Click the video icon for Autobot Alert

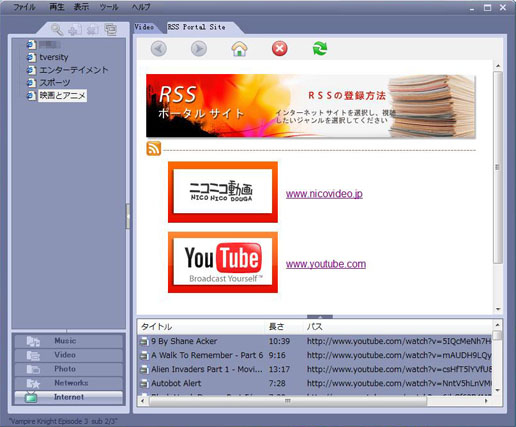[x=144, y=384]
